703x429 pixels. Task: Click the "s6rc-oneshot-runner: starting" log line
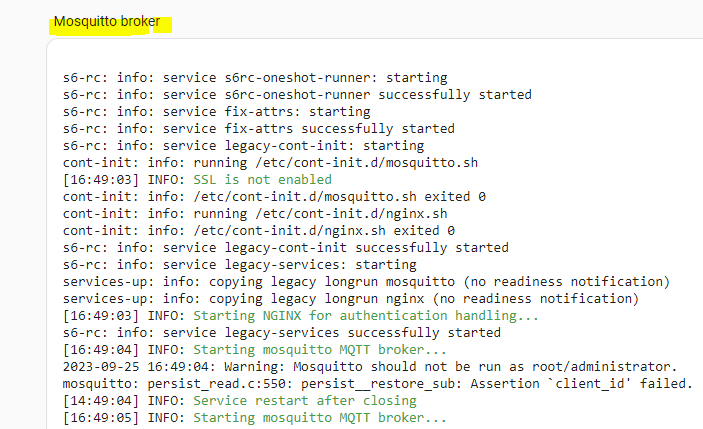254,77
